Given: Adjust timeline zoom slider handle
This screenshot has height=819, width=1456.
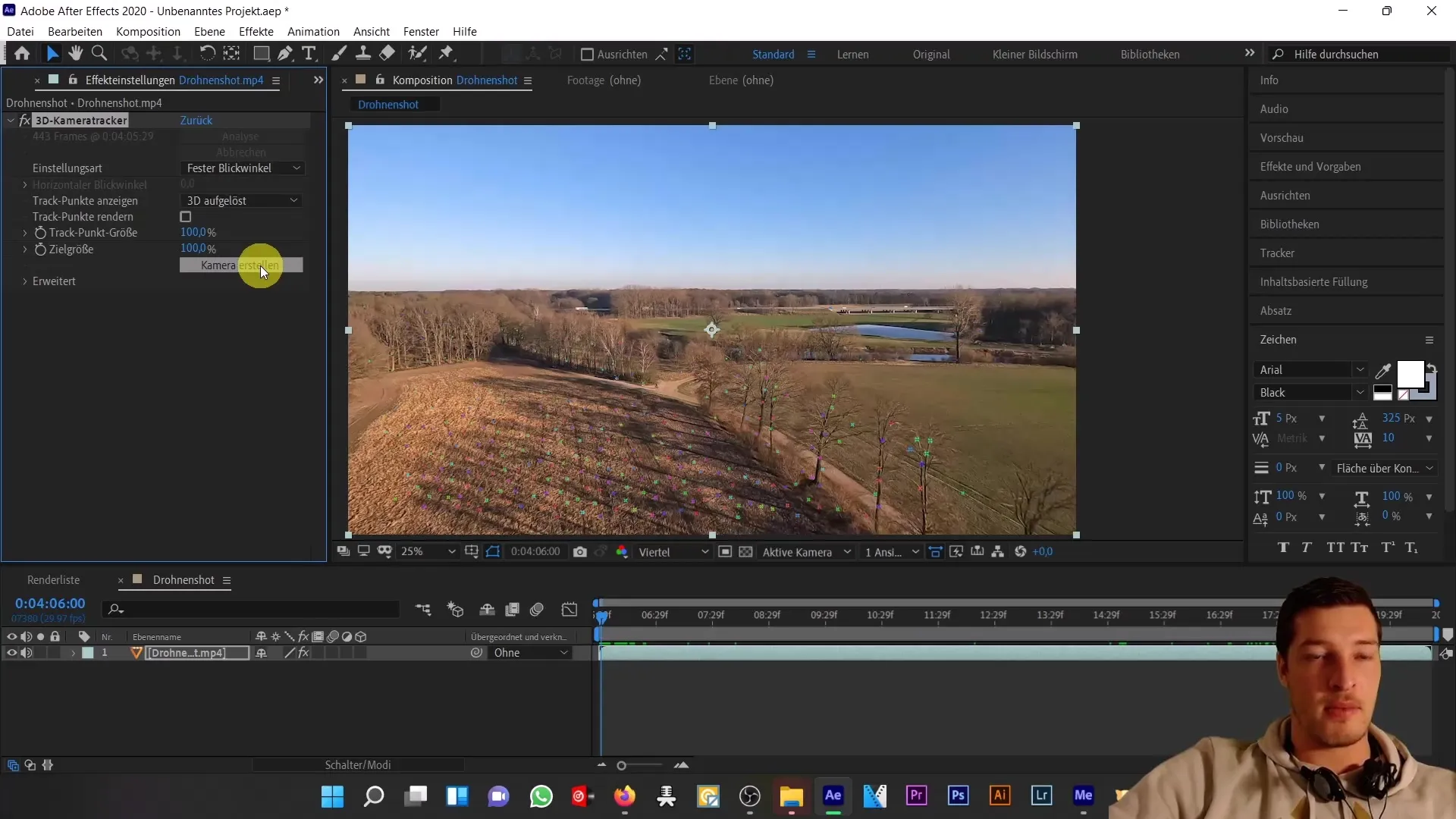Looking at the screenshot, I should (x=621, y=766).
